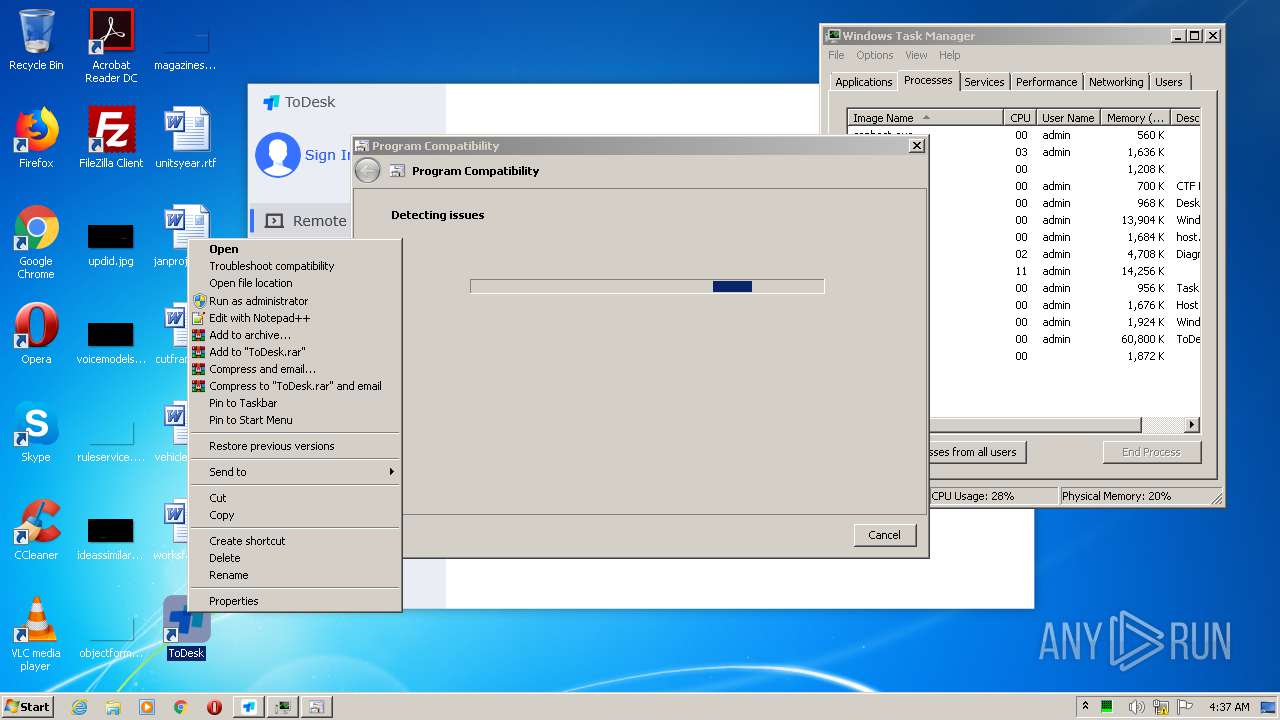Image resolution: width=1280 pixels, height=720 pixels.
Task: Choose Open in the context menu
Action: click(295, 249)
